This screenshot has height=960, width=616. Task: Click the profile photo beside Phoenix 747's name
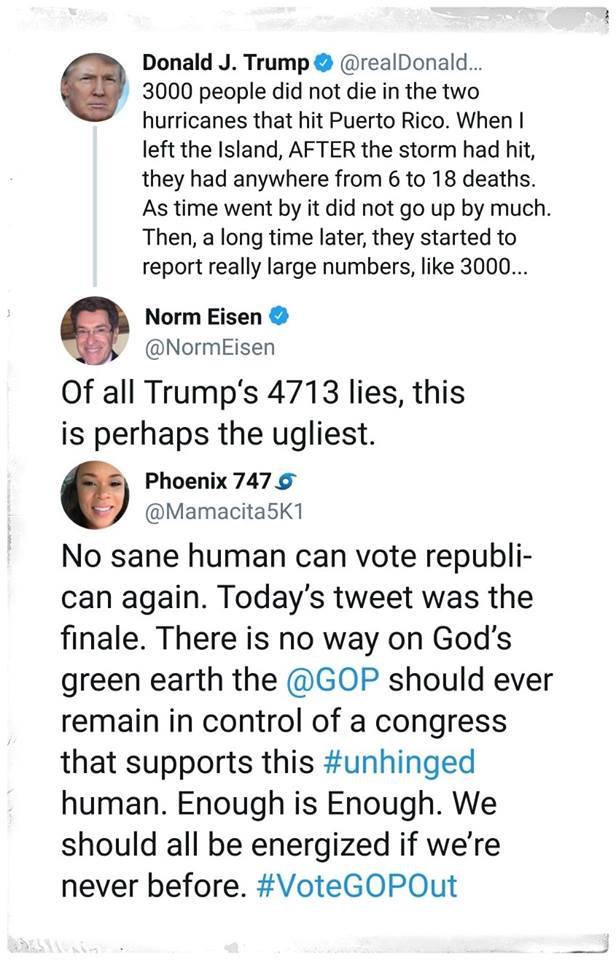(94, 494)
